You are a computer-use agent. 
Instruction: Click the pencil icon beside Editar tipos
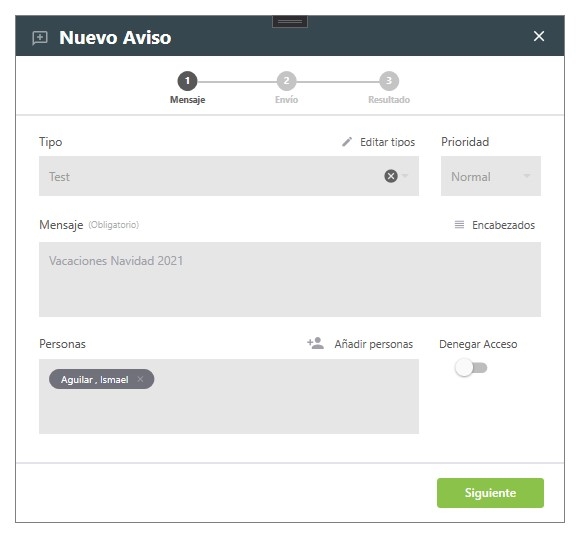pos(347,142)
